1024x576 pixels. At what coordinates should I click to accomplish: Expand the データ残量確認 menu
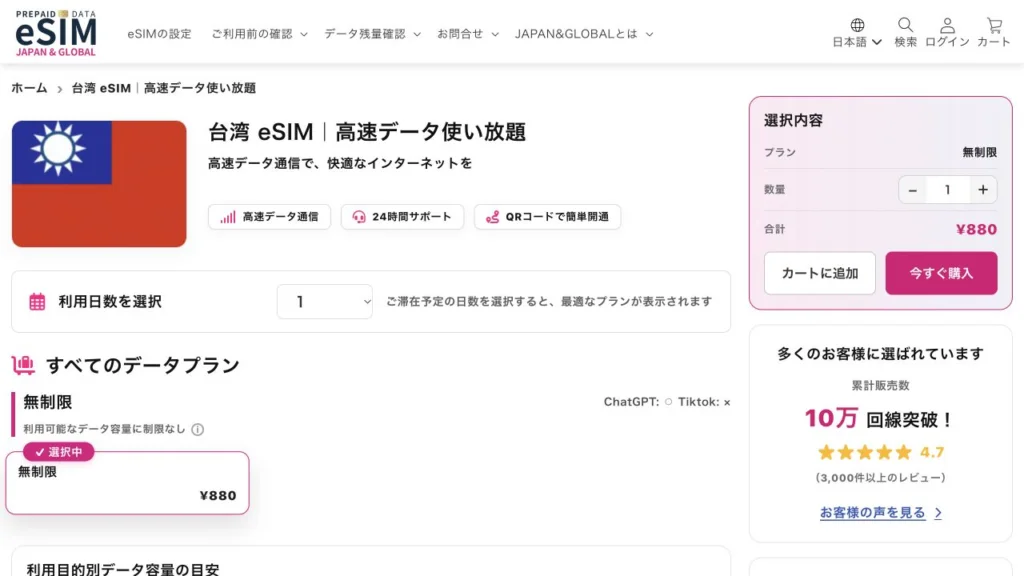[372, 34]
